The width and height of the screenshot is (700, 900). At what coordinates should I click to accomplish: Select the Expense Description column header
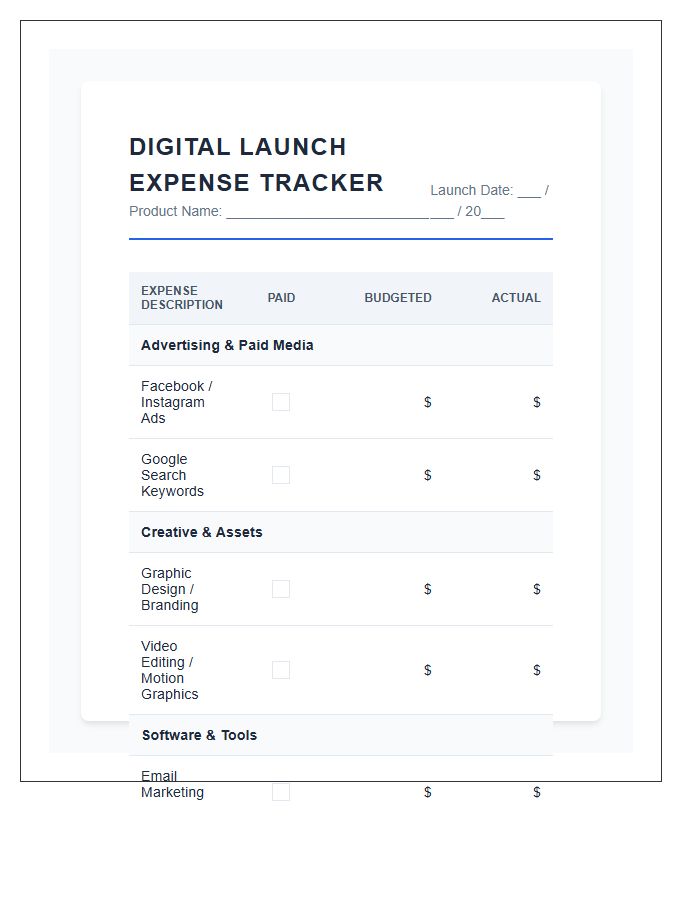coord(182,298)
